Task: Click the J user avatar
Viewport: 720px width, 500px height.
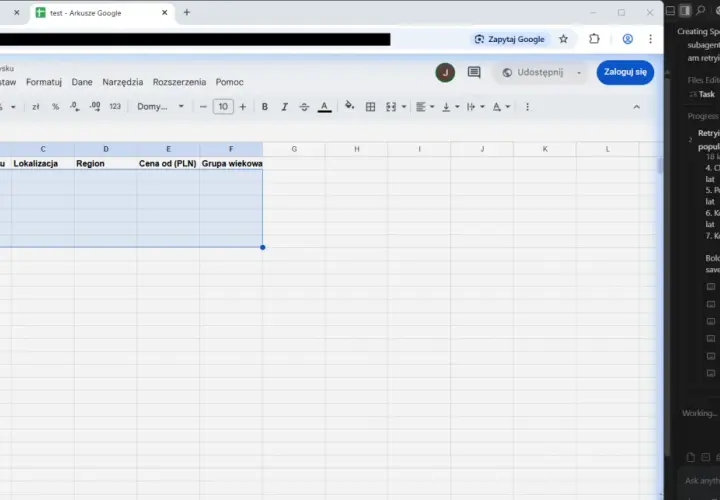Action: [445, 73]
